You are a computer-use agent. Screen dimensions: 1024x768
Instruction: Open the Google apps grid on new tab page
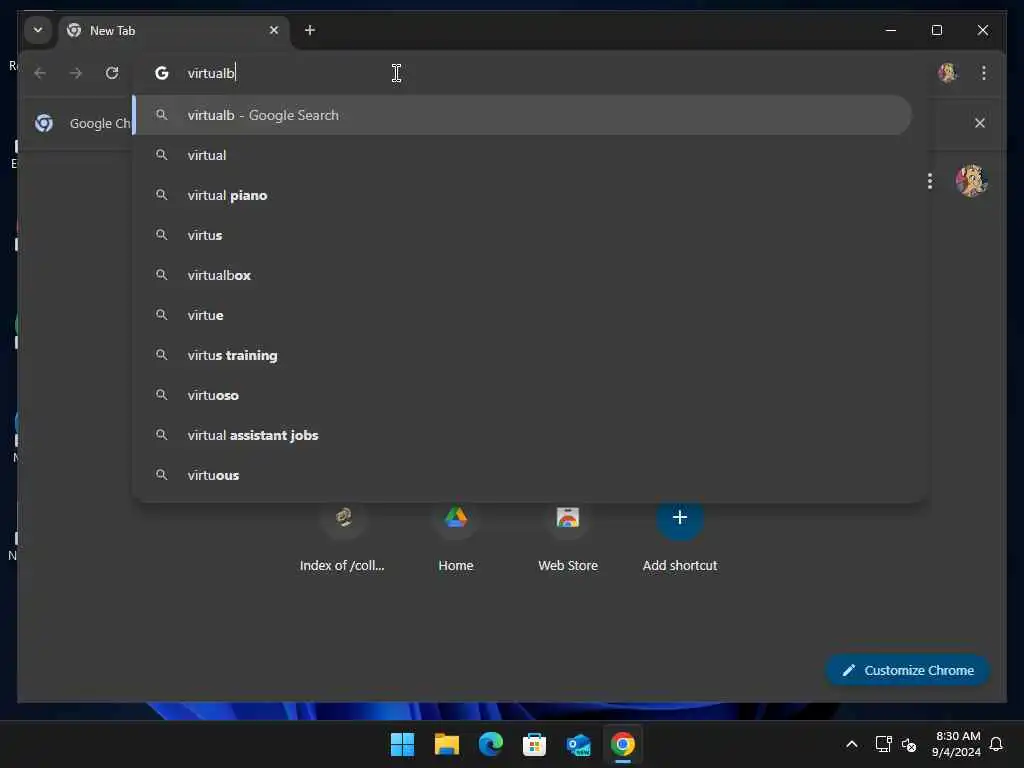click(x=929, y=181)
